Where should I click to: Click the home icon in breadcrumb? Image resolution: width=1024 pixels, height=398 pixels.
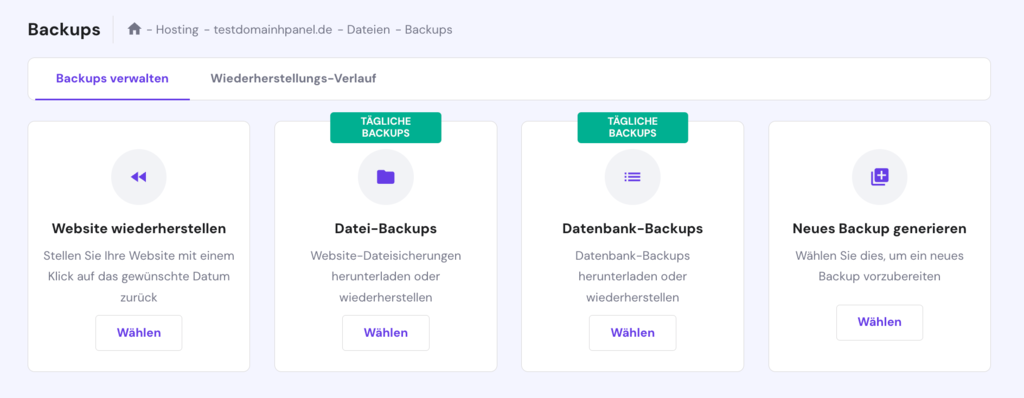pos(135,29)
